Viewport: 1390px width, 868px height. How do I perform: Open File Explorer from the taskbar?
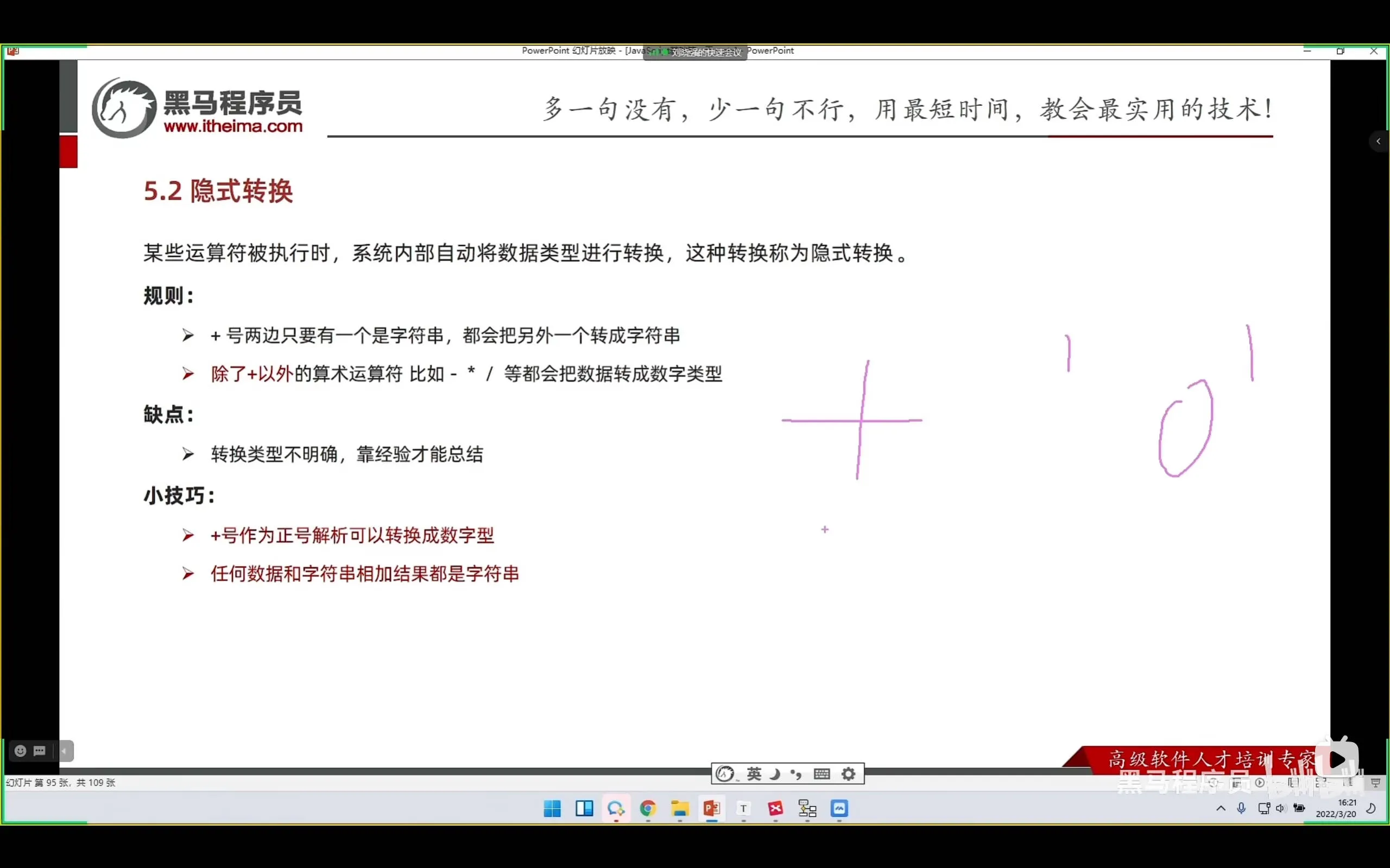[680, 808]
